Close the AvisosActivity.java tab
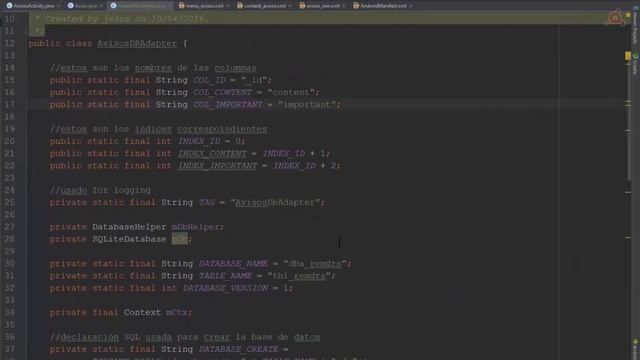This screenshot has height=360, width=640. (x=58, y=6)
